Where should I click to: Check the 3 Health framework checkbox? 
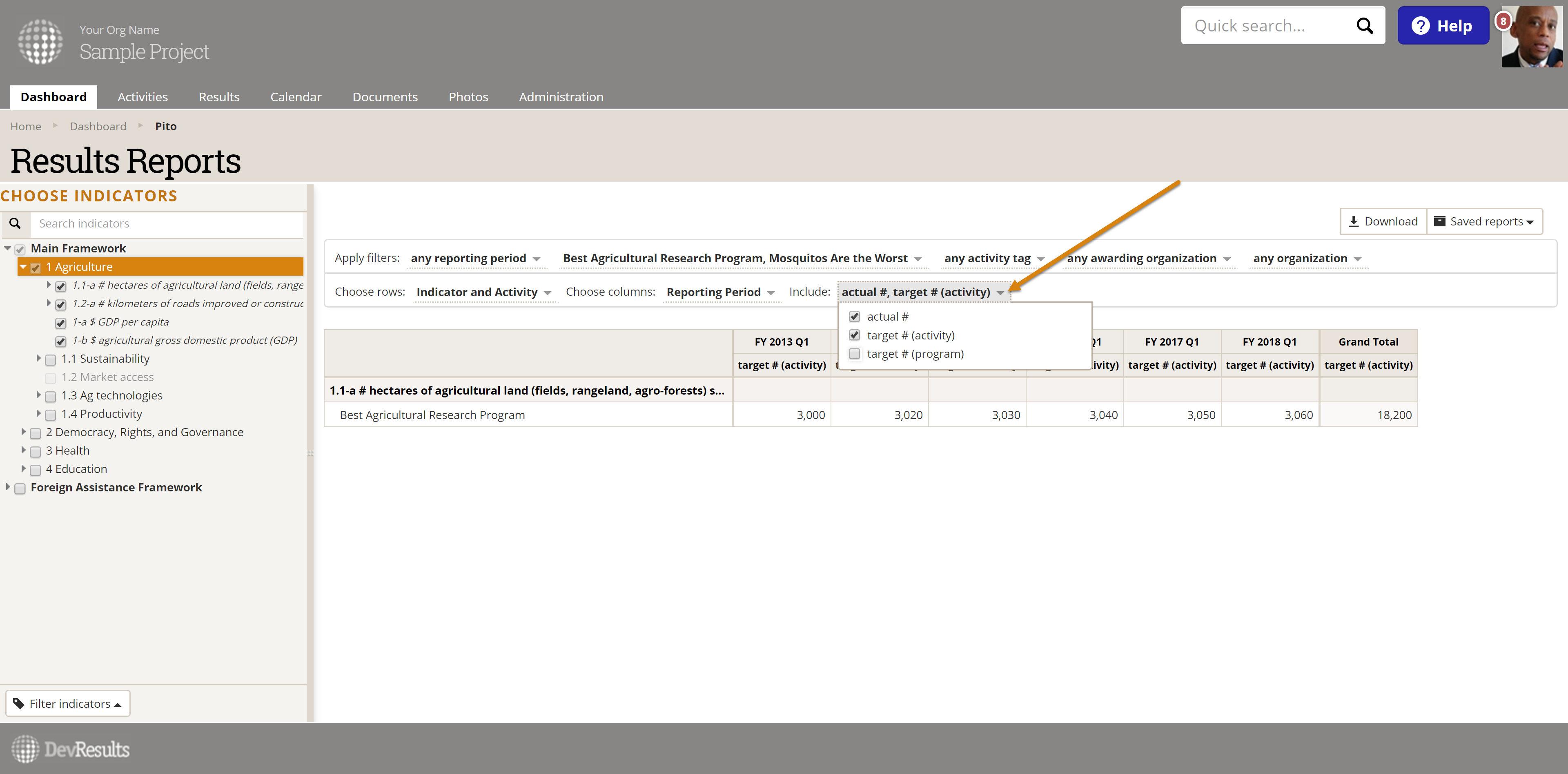pos(35,451)
